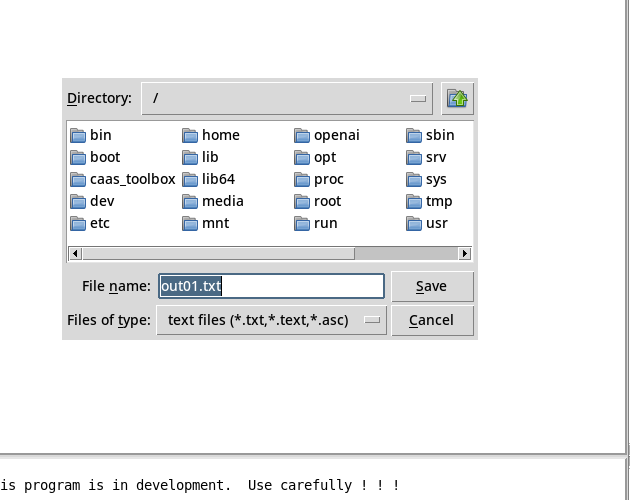Go up to the parent directory
Viewport: 630px width, 500px height.
pyautogui.click(x=457, y=98)
